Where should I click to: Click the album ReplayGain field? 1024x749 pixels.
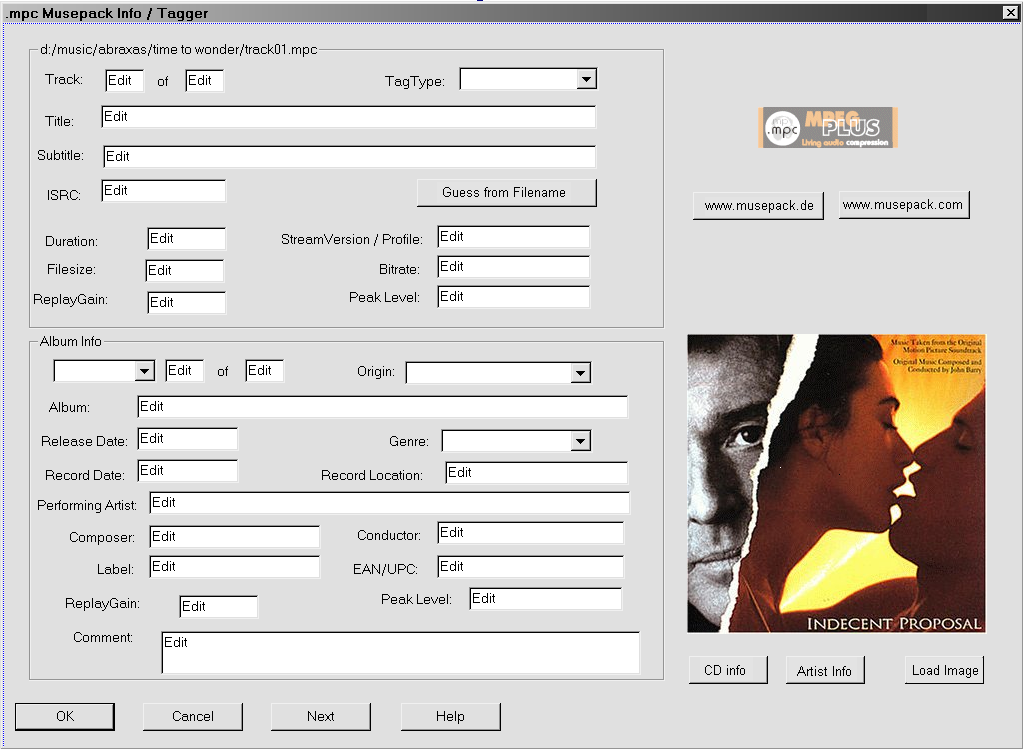219,607
